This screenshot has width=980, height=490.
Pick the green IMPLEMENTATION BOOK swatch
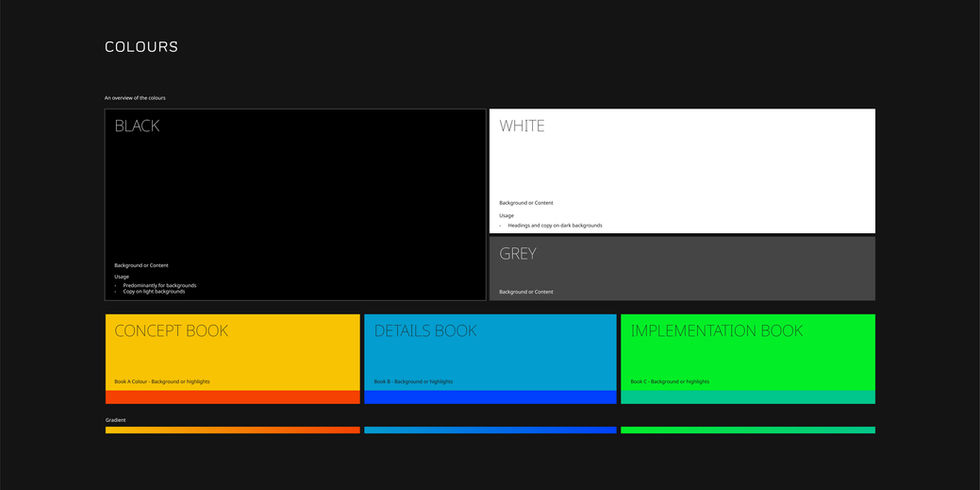coord(748,352)
